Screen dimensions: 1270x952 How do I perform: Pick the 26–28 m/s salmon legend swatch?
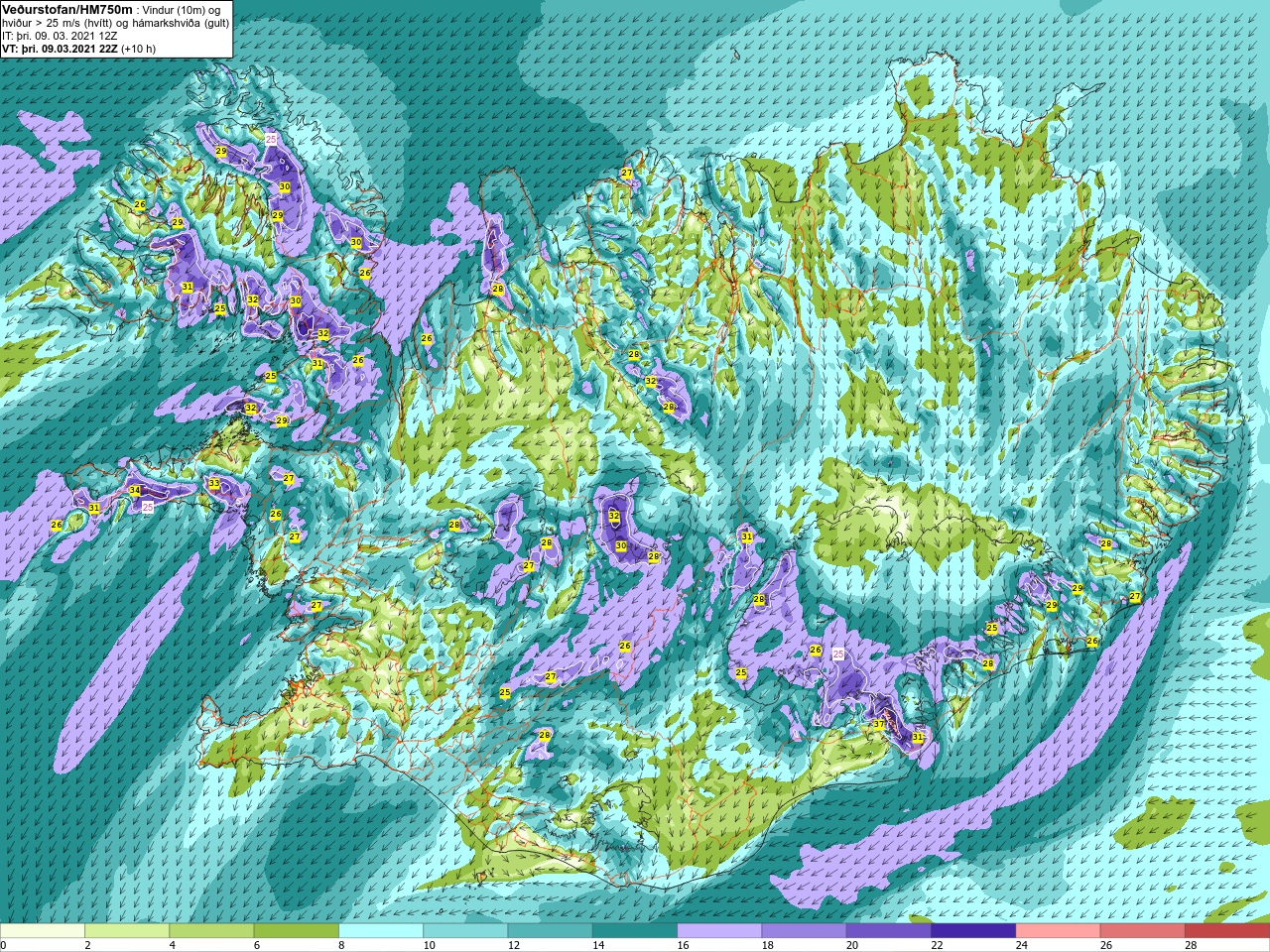(1143, 931)
